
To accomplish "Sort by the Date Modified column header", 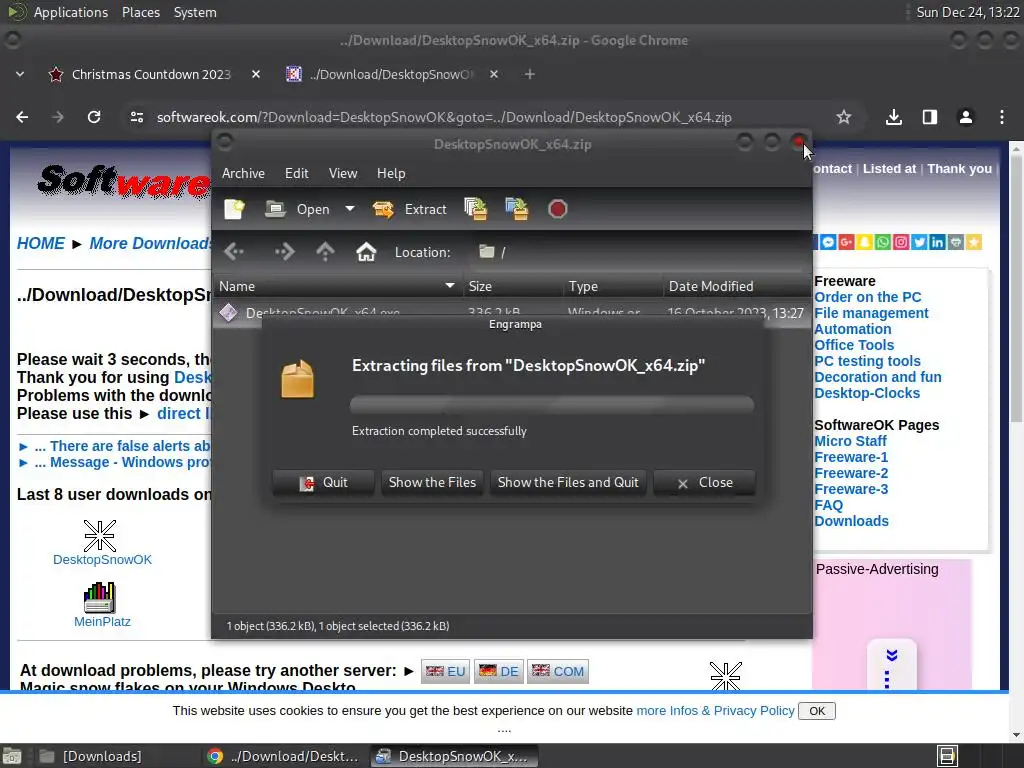I will 737,286.
